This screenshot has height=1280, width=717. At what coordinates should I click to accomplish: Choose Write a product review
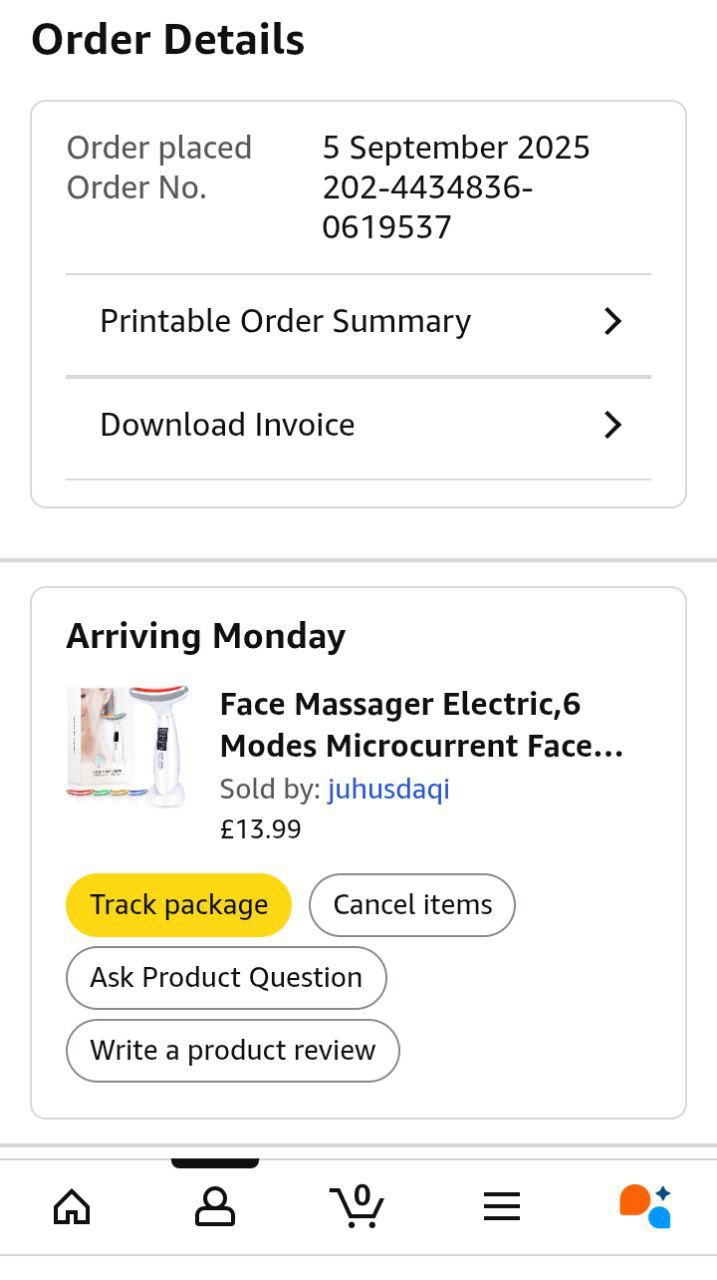(x=232, y=1050)
